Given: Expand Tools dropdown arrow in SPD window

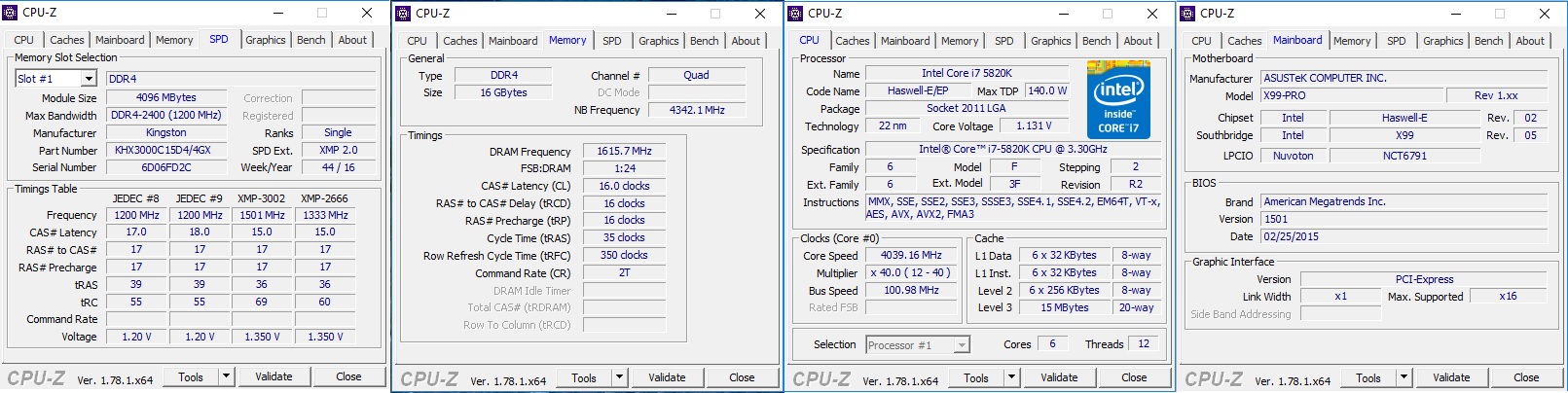Looking at the screenshot, I should tap(226, 376).
